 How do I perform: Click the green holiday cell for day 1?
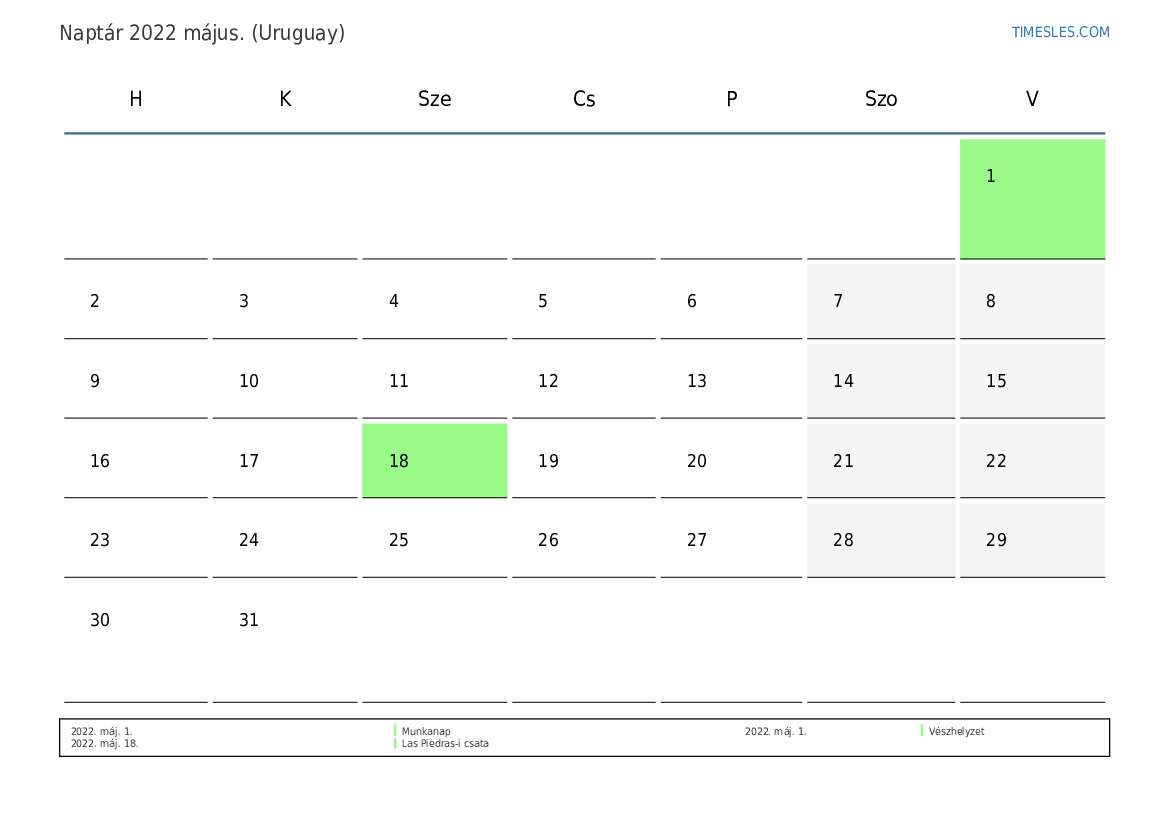coord(1032,198)
